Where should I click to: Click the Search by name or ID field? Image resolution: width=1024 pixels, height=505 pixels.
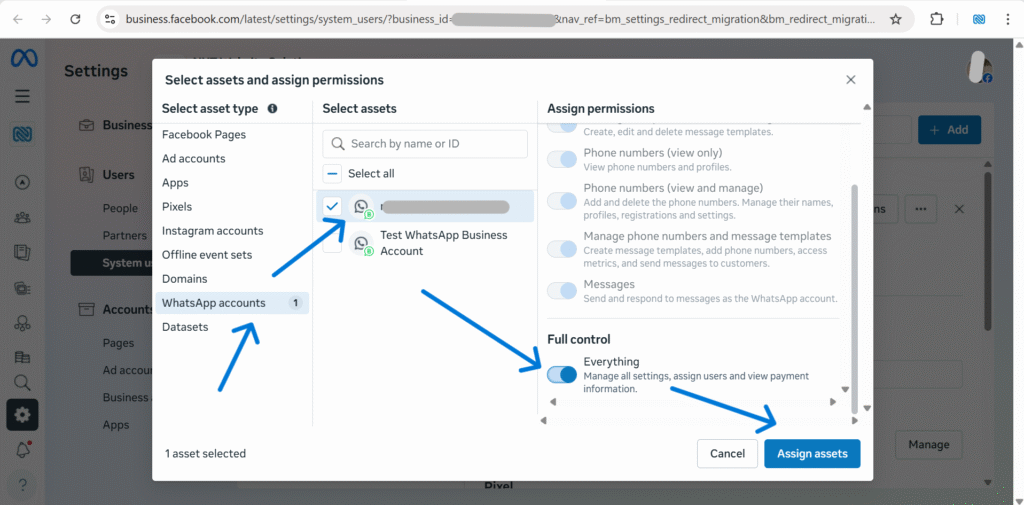coord(435,144)
